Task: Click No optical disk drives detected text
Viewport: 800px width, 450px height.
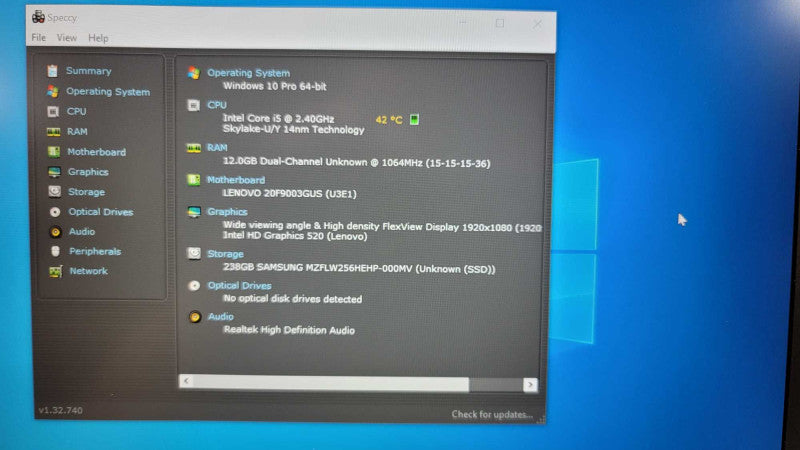Action: [x=292, y=298]
